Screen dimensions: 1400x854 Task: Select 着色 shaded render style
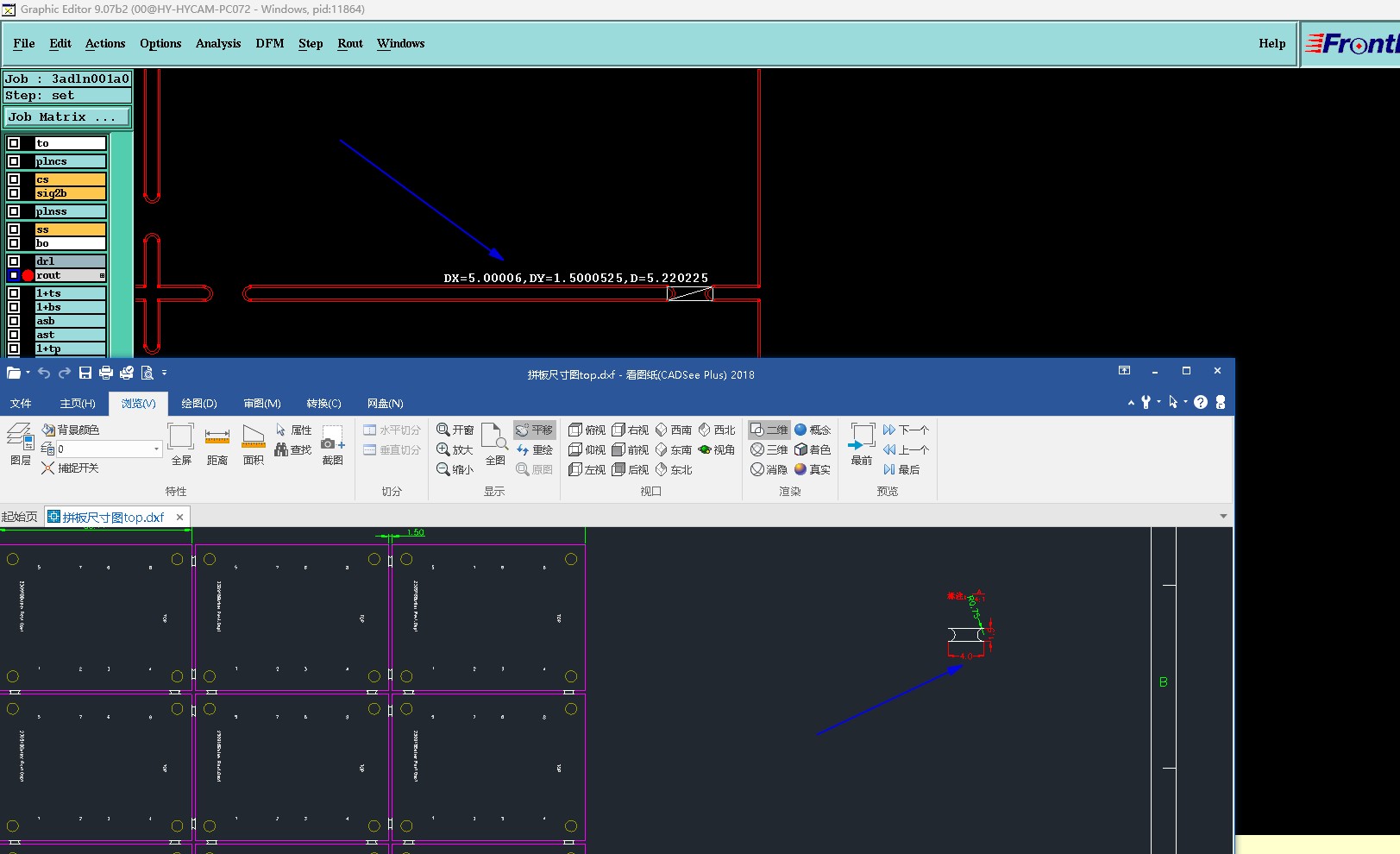[813, 449]
